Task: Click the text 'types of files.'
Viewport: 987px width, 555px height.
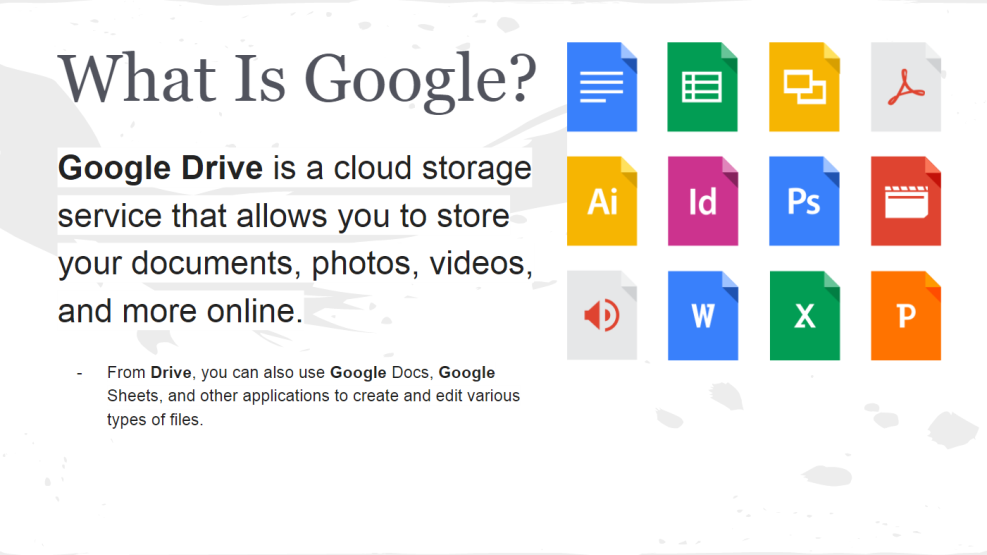Action: click(x=155, y=420)
